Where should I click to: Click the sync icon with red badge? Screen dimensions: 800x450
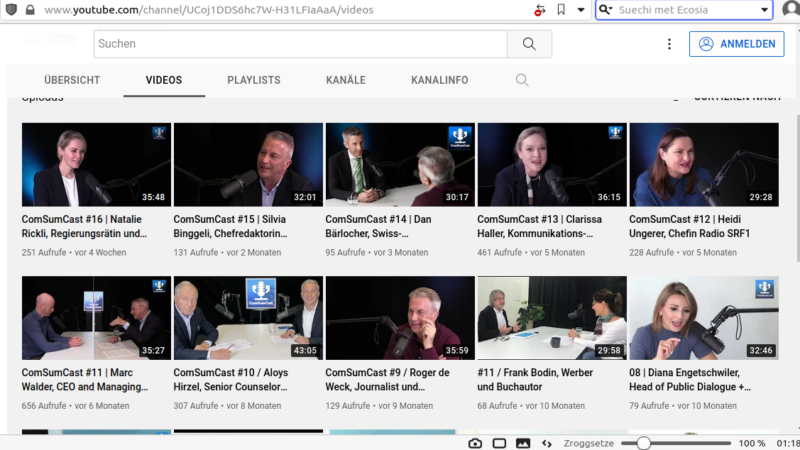click(540, 10)
